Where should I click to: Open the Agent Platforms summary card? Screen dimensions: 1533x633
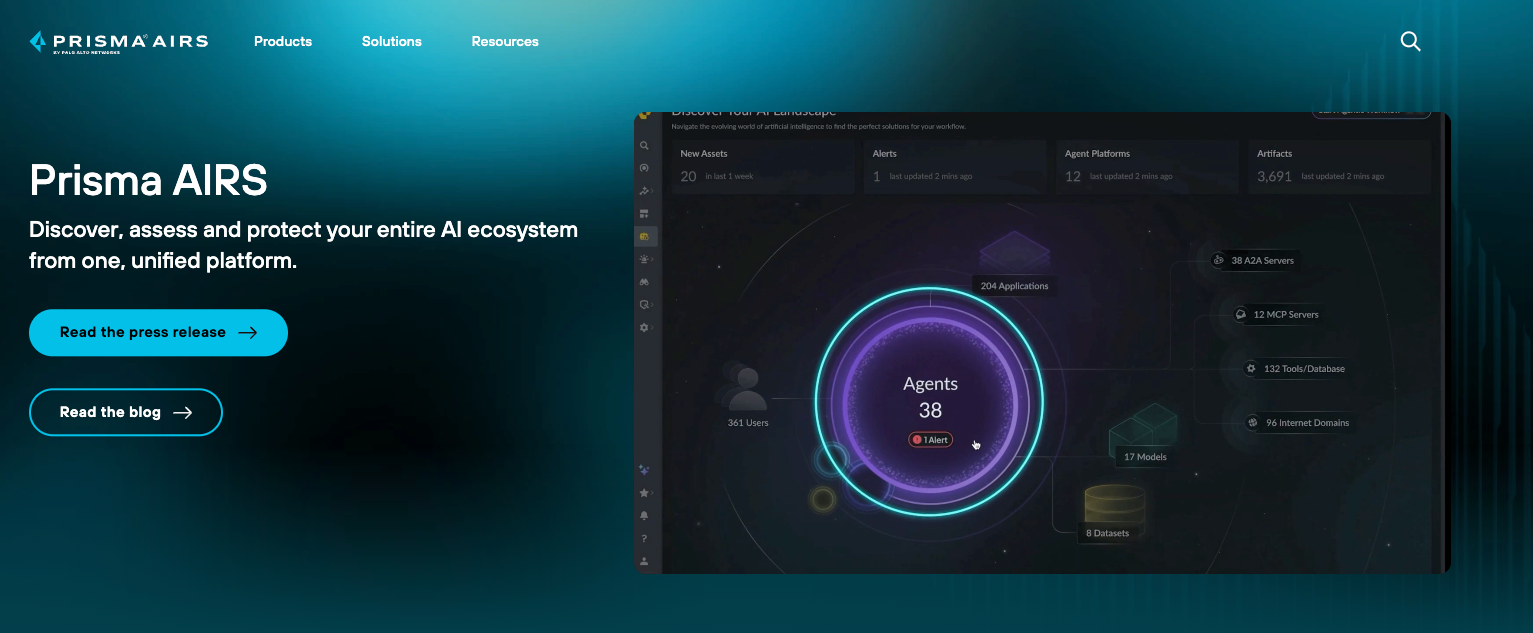1147,166
